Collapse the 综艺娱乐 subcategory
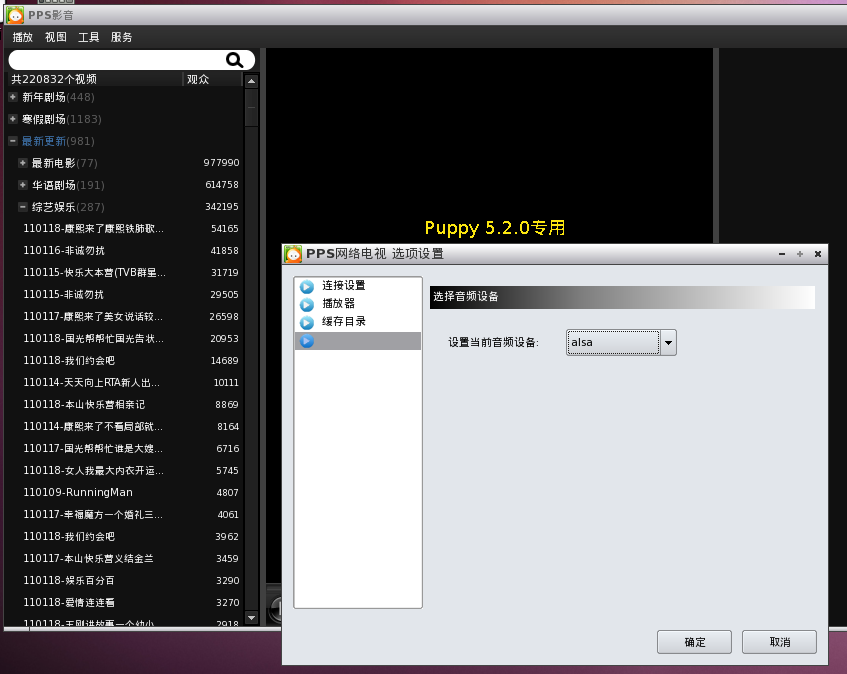This screenshot has height=674, width=847. click(23, 207)
